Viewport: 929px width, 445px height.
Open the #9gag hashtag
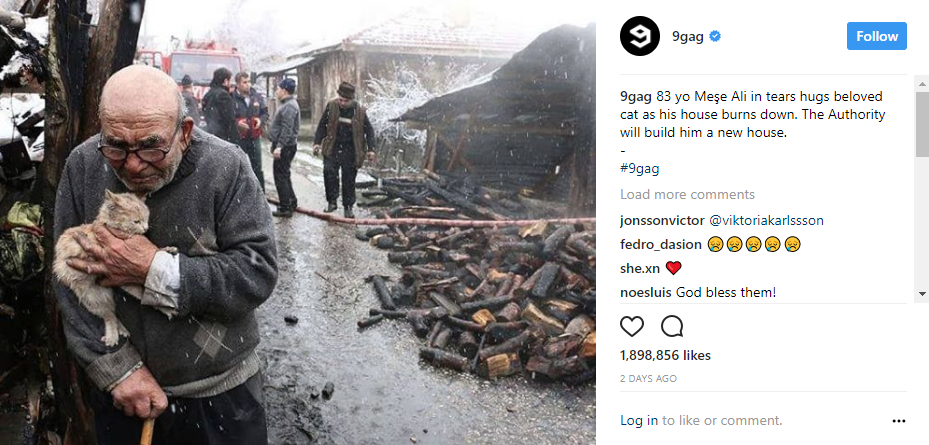tap(639, 168)
